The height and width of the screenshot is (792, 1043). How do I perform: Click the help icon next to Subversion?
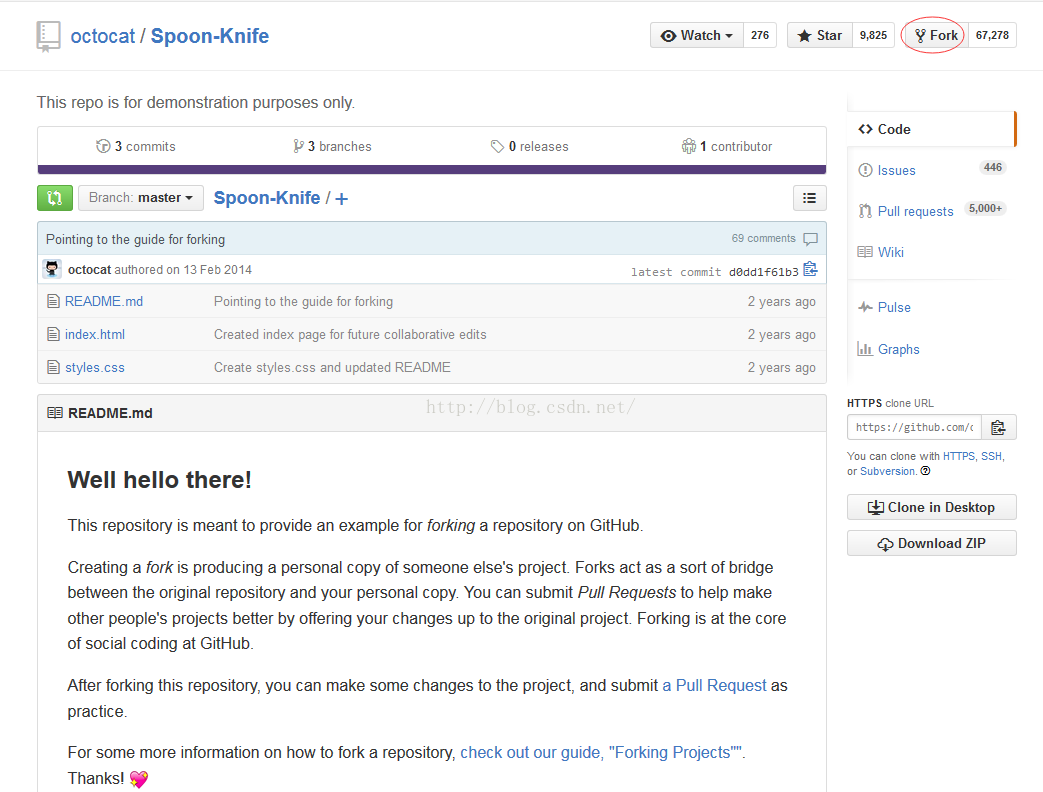[925, 471]
